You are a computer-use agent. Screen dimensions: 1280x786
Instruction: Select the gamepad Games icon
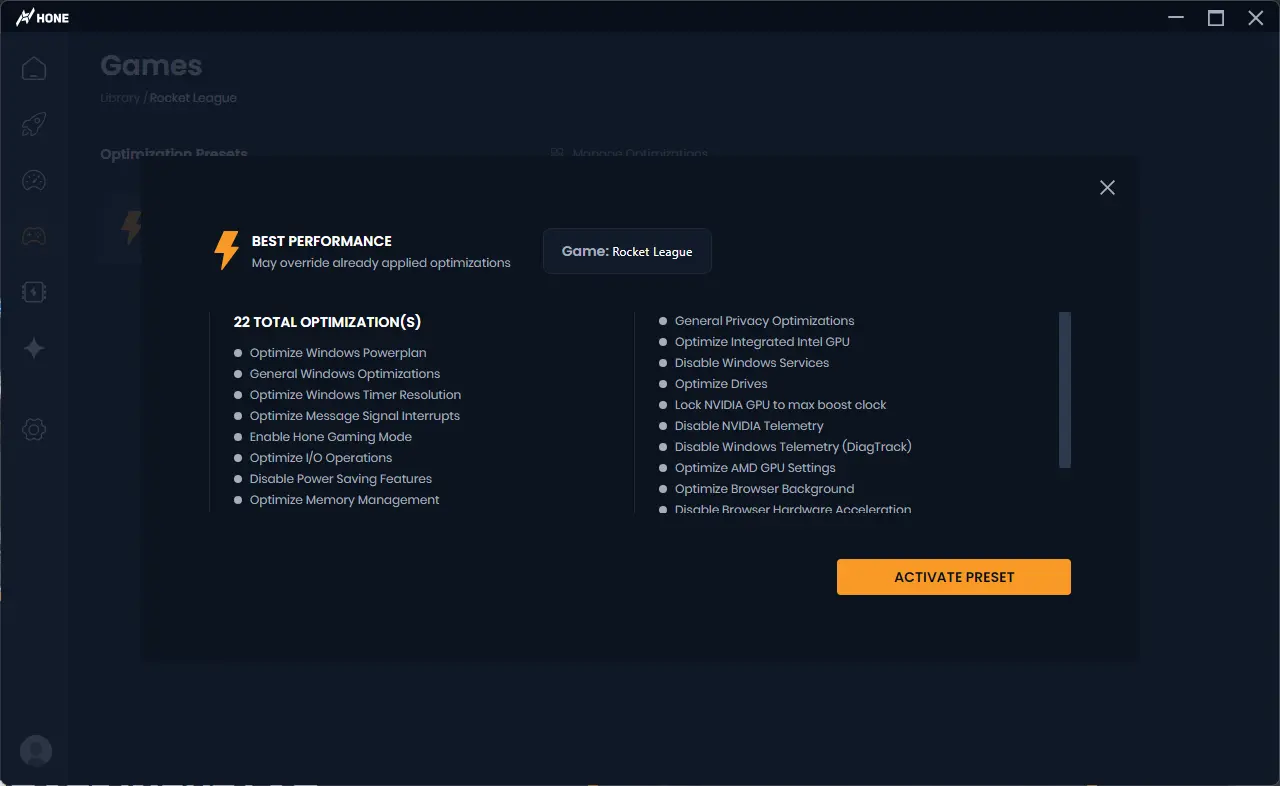click(34, 237)
